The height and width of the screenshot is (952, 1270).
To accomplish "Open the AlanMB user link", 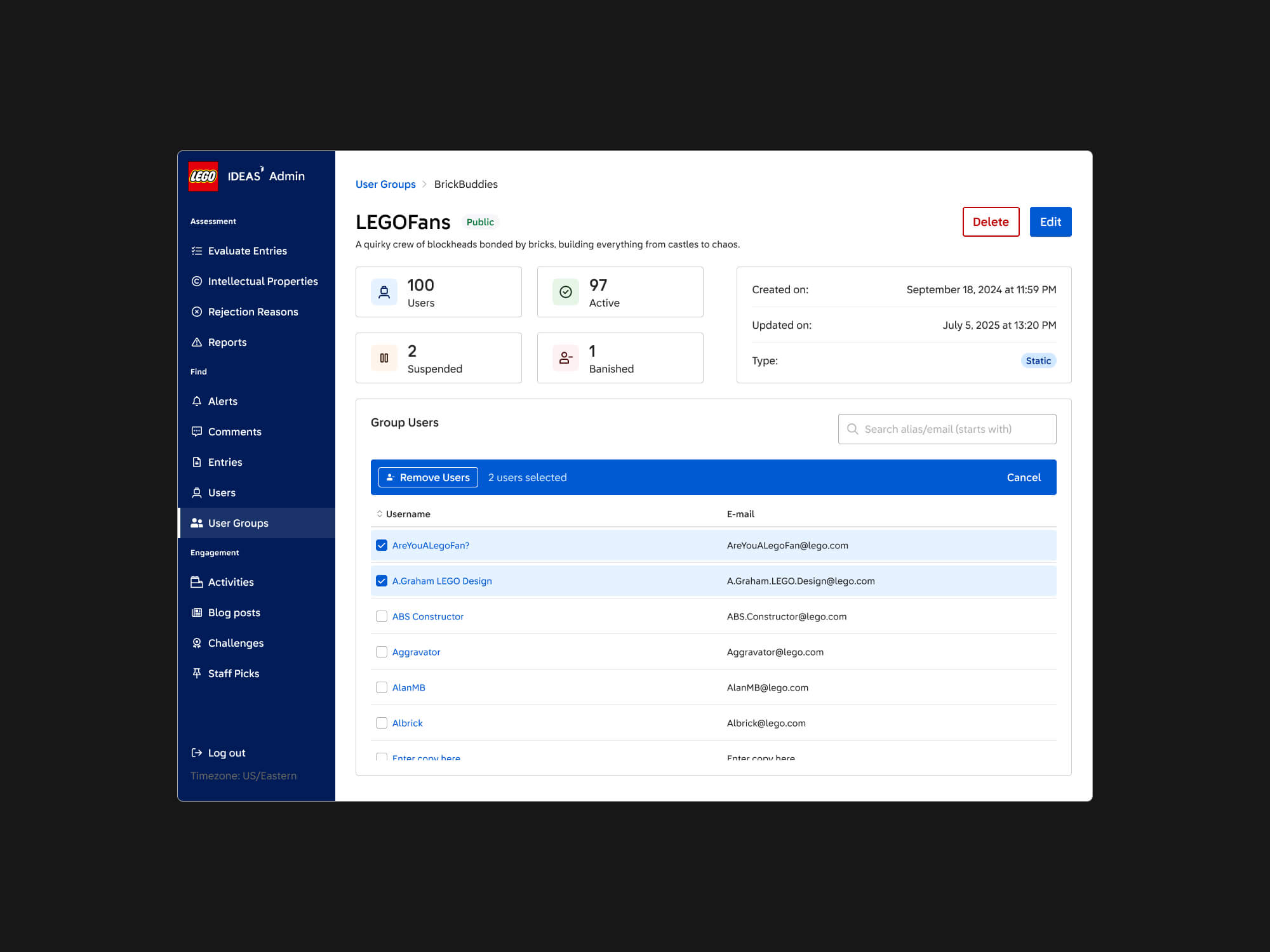I will pos(409,687).
